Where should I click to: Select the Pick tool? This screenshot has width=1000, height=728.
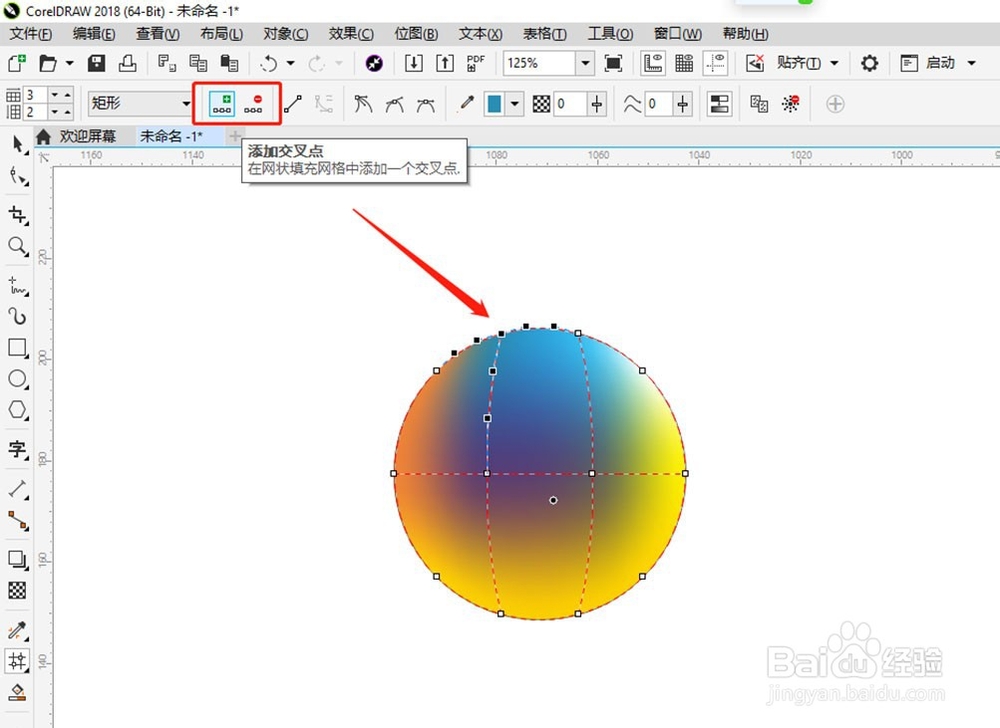[x=18, y=144]
